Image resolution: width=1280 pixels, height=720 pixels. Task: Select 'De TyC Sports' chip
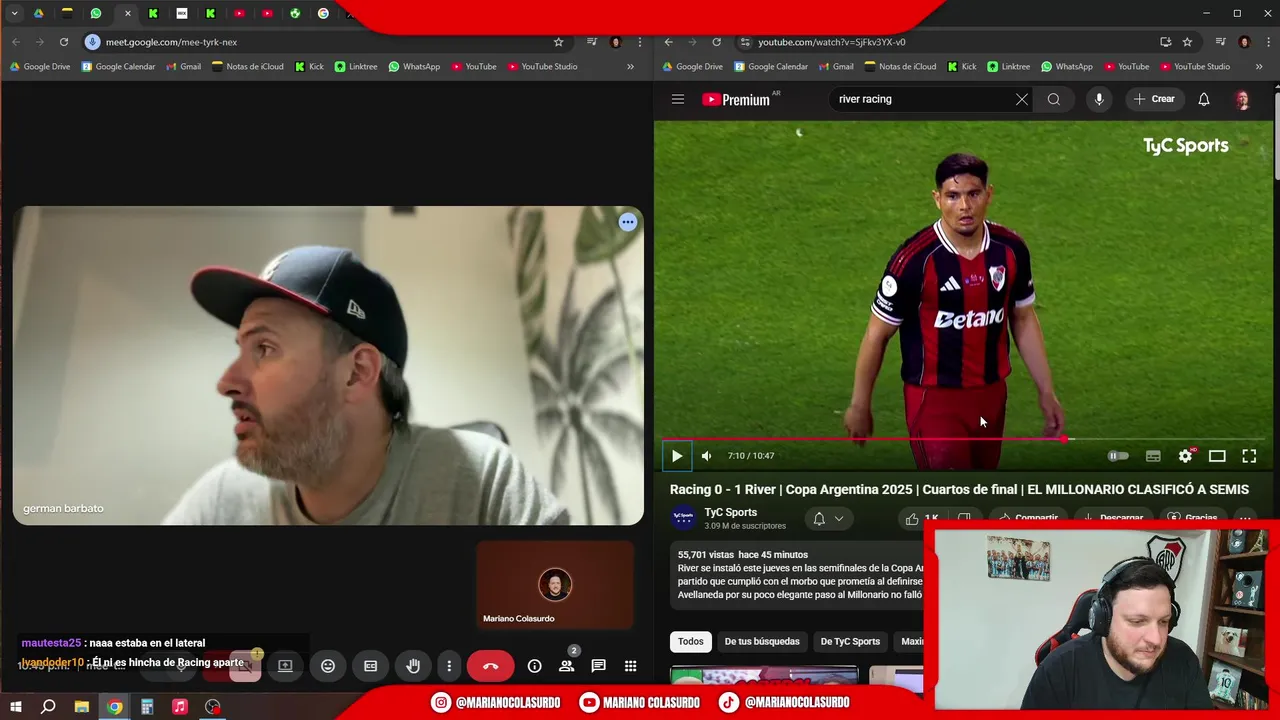[850, 641]
